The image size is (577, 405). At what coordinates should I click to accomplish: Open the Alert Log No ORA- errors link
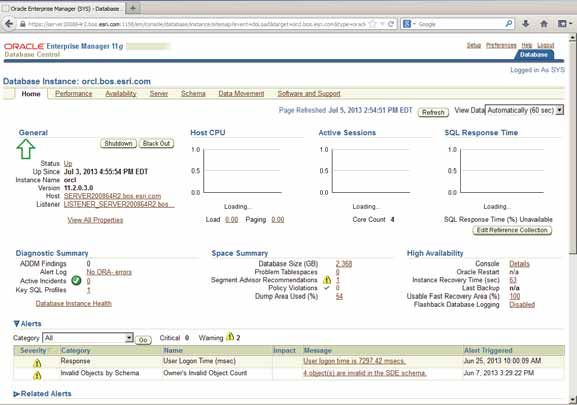click(x=109, y=272)
